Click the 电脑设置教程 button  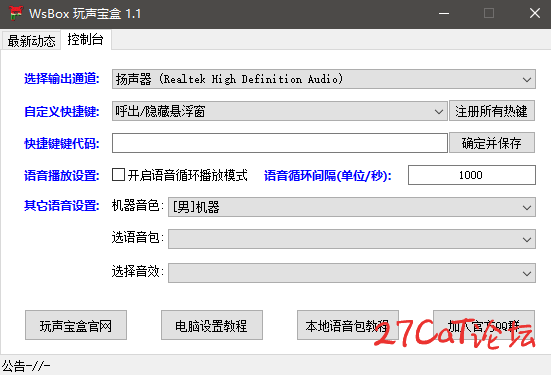point(212,325)
